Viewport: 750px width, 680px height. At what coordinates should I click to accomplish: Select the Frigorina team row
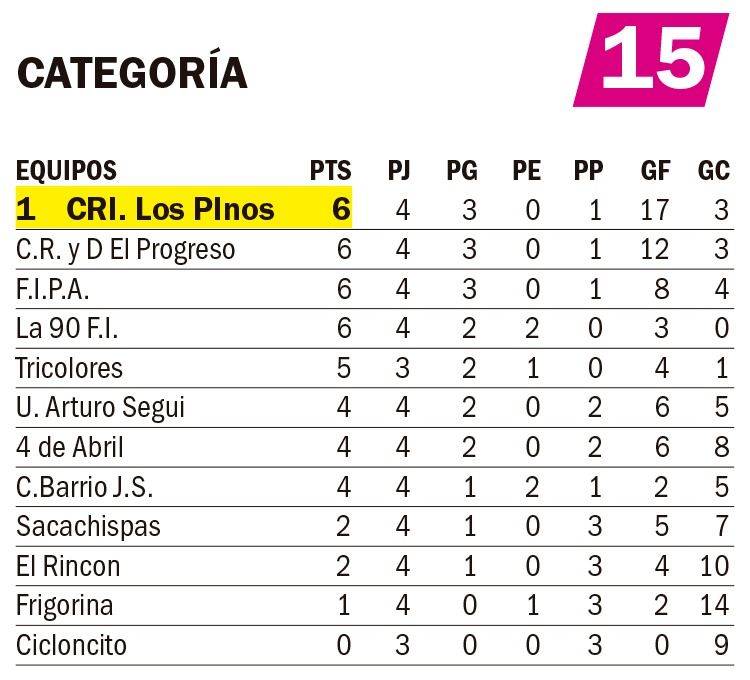[x=64, y=605]
